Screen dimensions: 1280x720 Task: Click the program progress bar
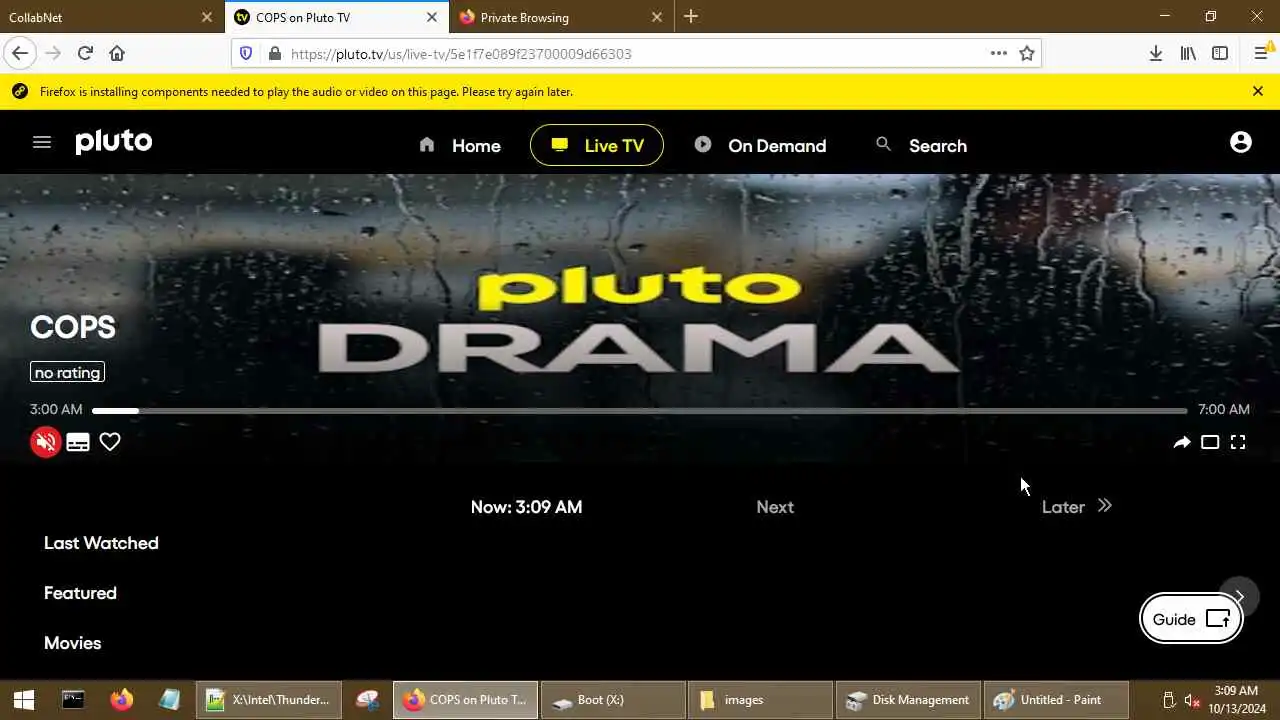click(639, 410)
